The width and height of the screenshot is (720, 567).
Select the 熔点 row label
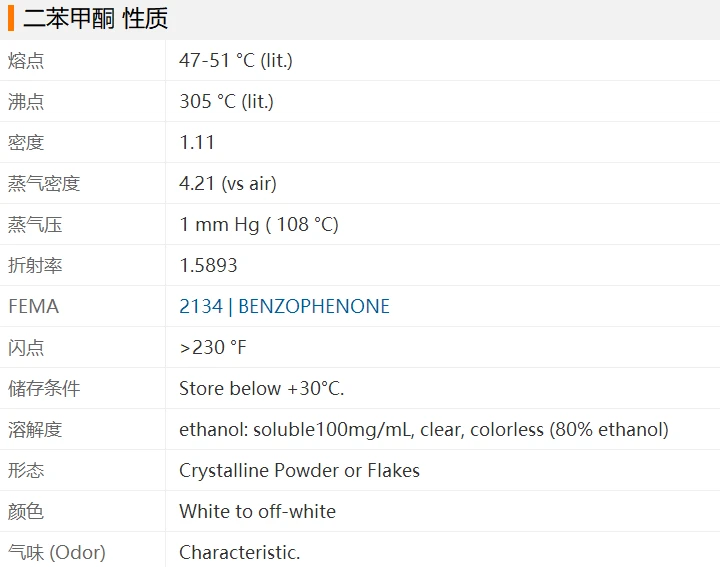click(26, 61)
